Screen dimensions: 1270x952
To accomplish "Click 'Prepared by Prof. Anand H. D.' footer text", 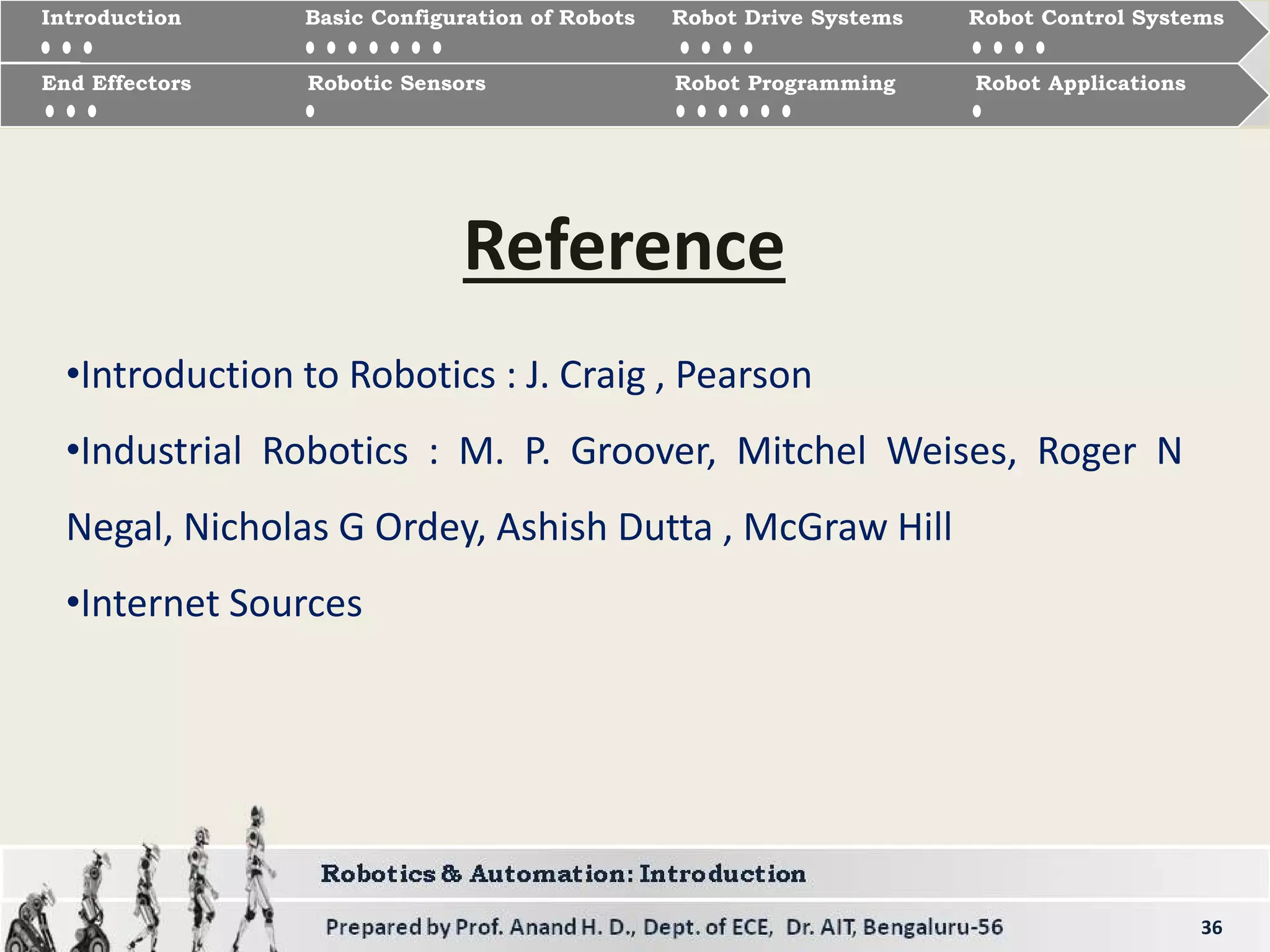I will [x=664, y=927].
